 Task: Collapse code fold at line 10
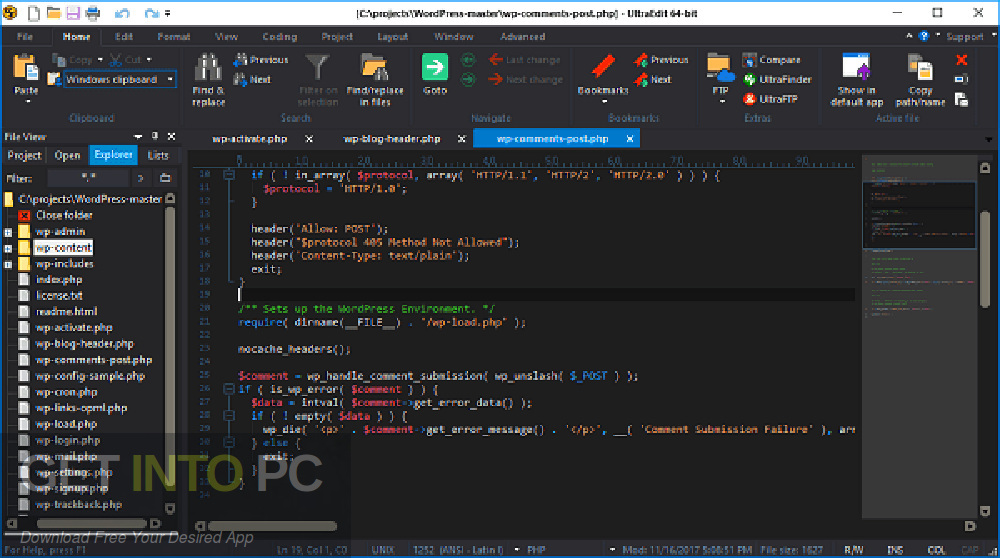229,174
